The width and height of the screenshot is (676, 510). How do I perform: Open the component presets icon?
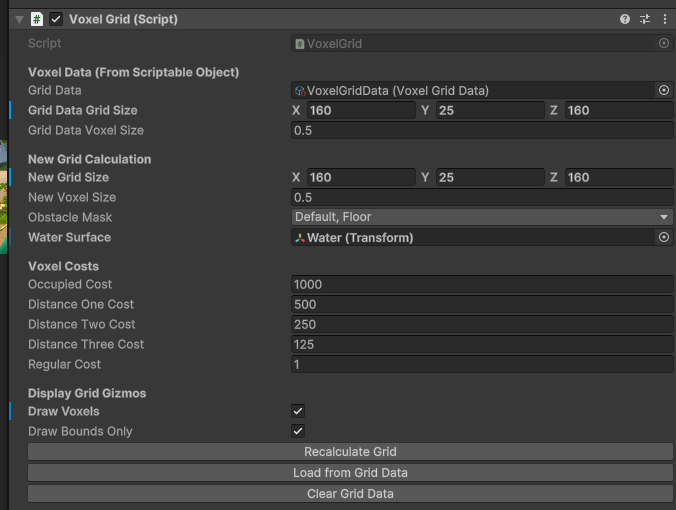click(x=645, y=19)
